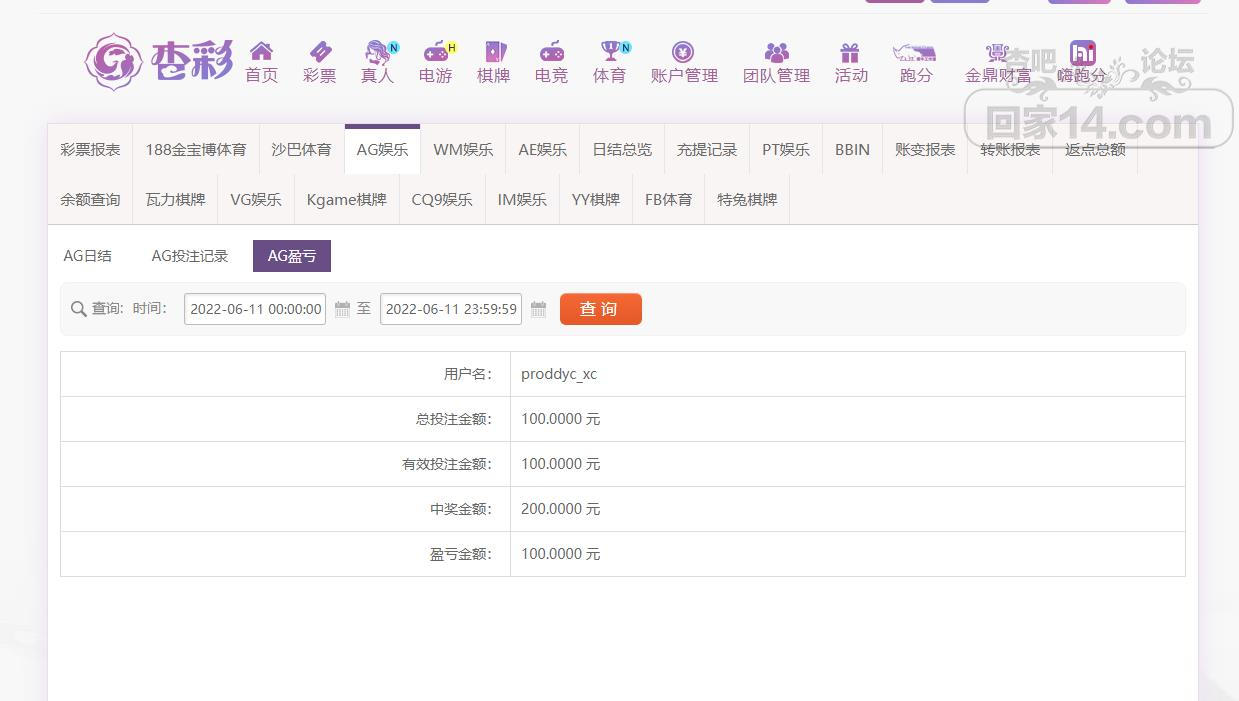The image size is (1239, 701).
Task: Open the 体育 trophy icon
Action: (609, 52)
